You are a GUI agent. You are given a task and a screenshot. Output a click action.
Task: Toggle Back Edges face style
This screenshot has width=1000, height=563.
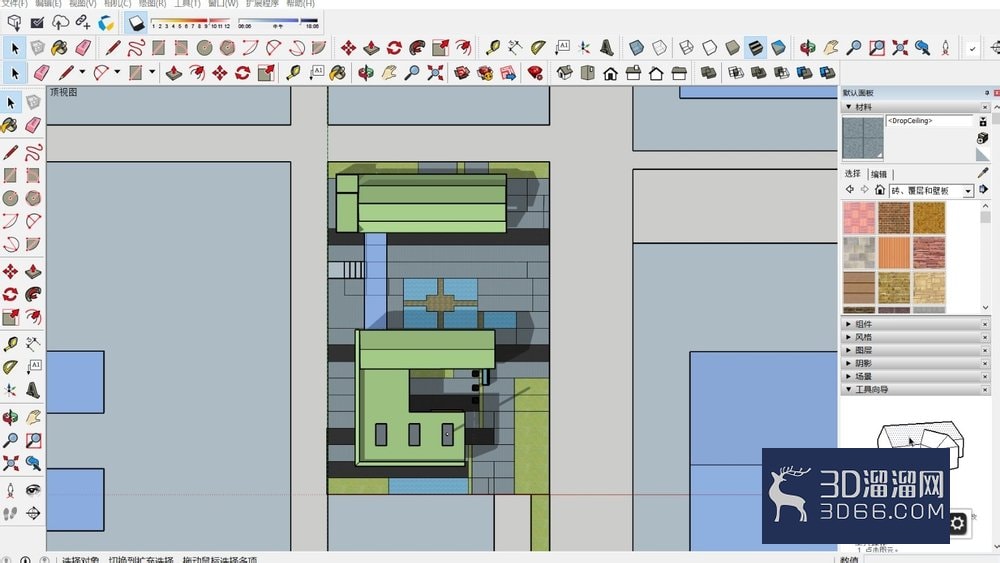[x=659, y=48]
